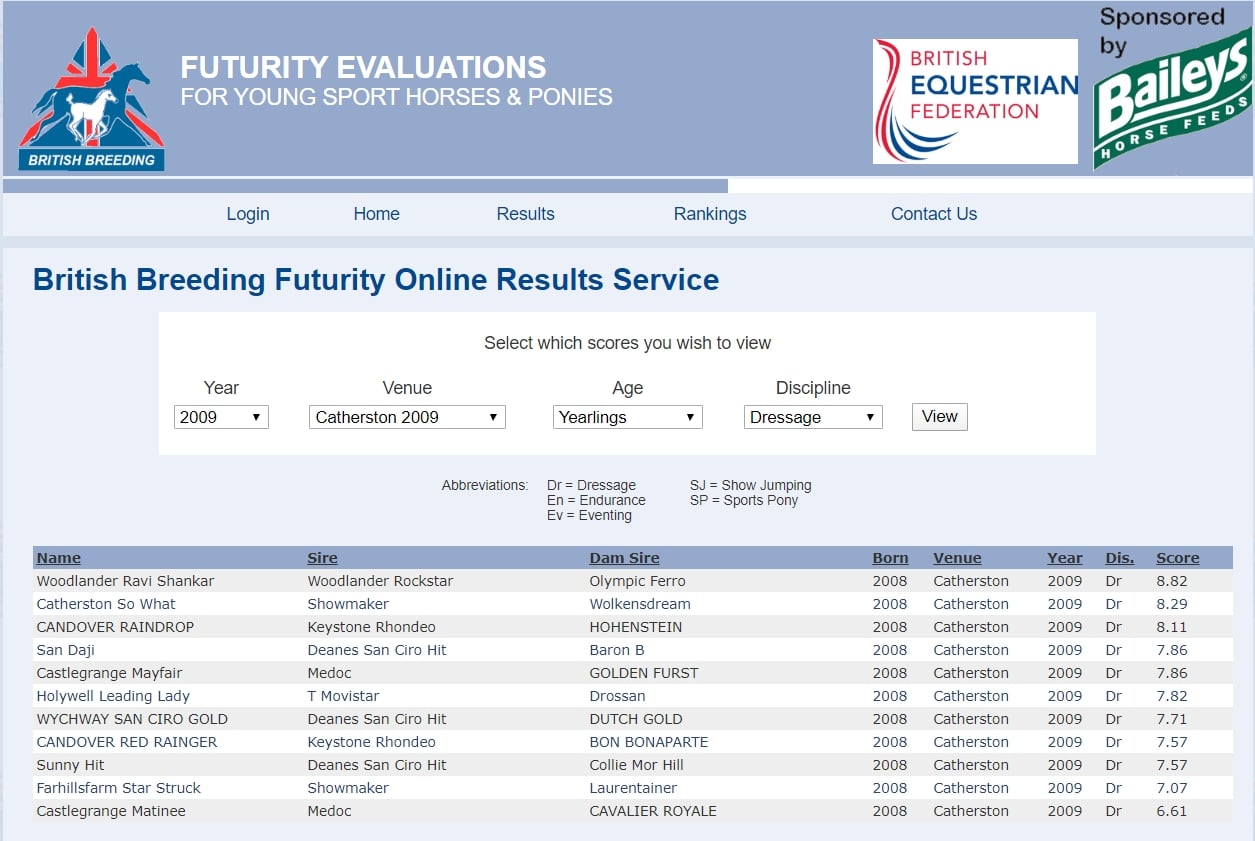Click Farhillsfarm Star Struck name
1255x841 pixels.
pos(119,788)
